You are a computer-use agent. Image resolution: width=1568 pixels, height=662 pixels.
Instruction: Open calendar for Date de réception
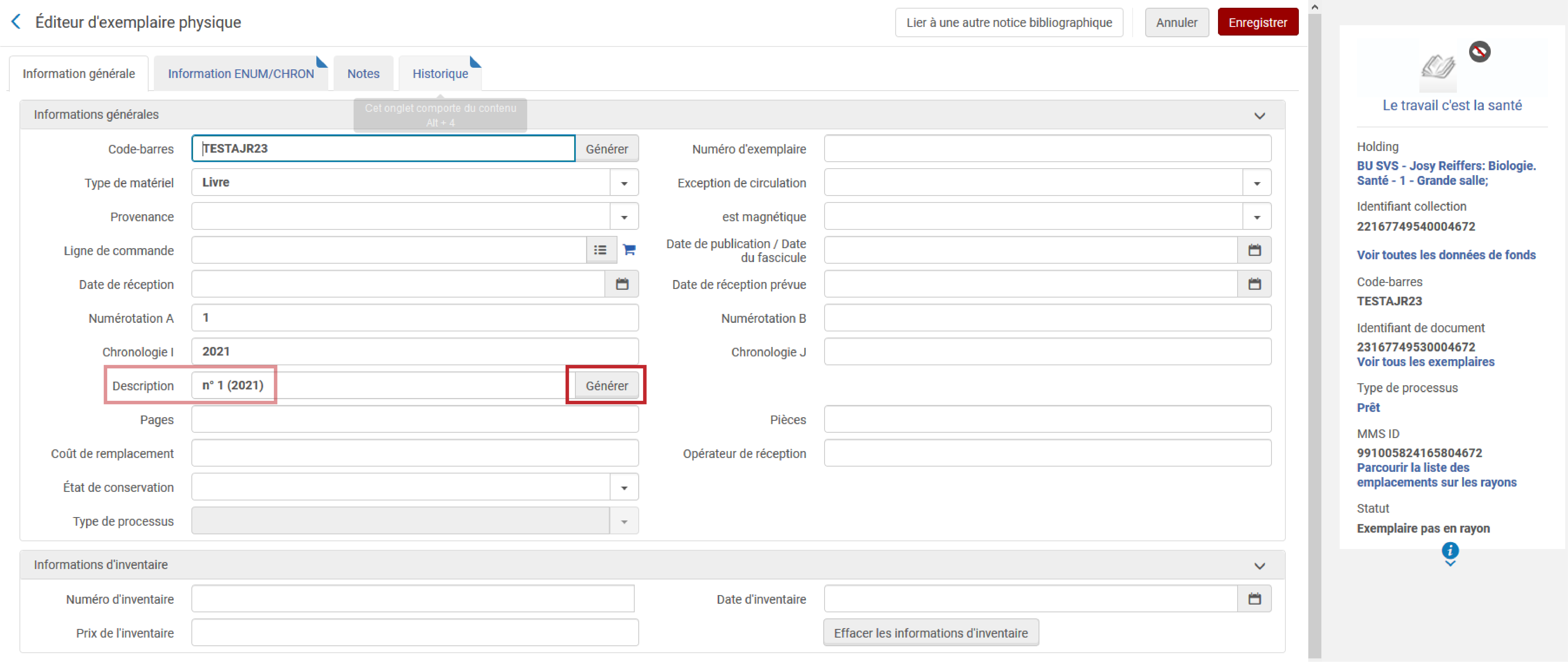[621, 284]
